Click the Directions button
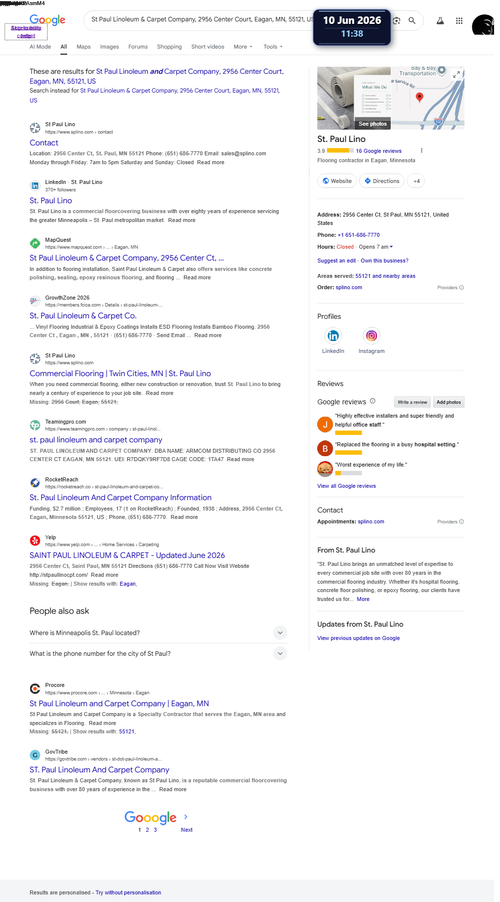Screen dimensions: 500x902 coord(381,181)
